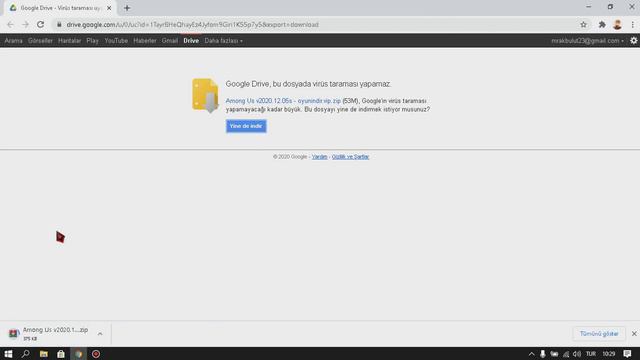Screen dimensions: 640x360
Task: Reload the page
Action: (x=40, y=24)
